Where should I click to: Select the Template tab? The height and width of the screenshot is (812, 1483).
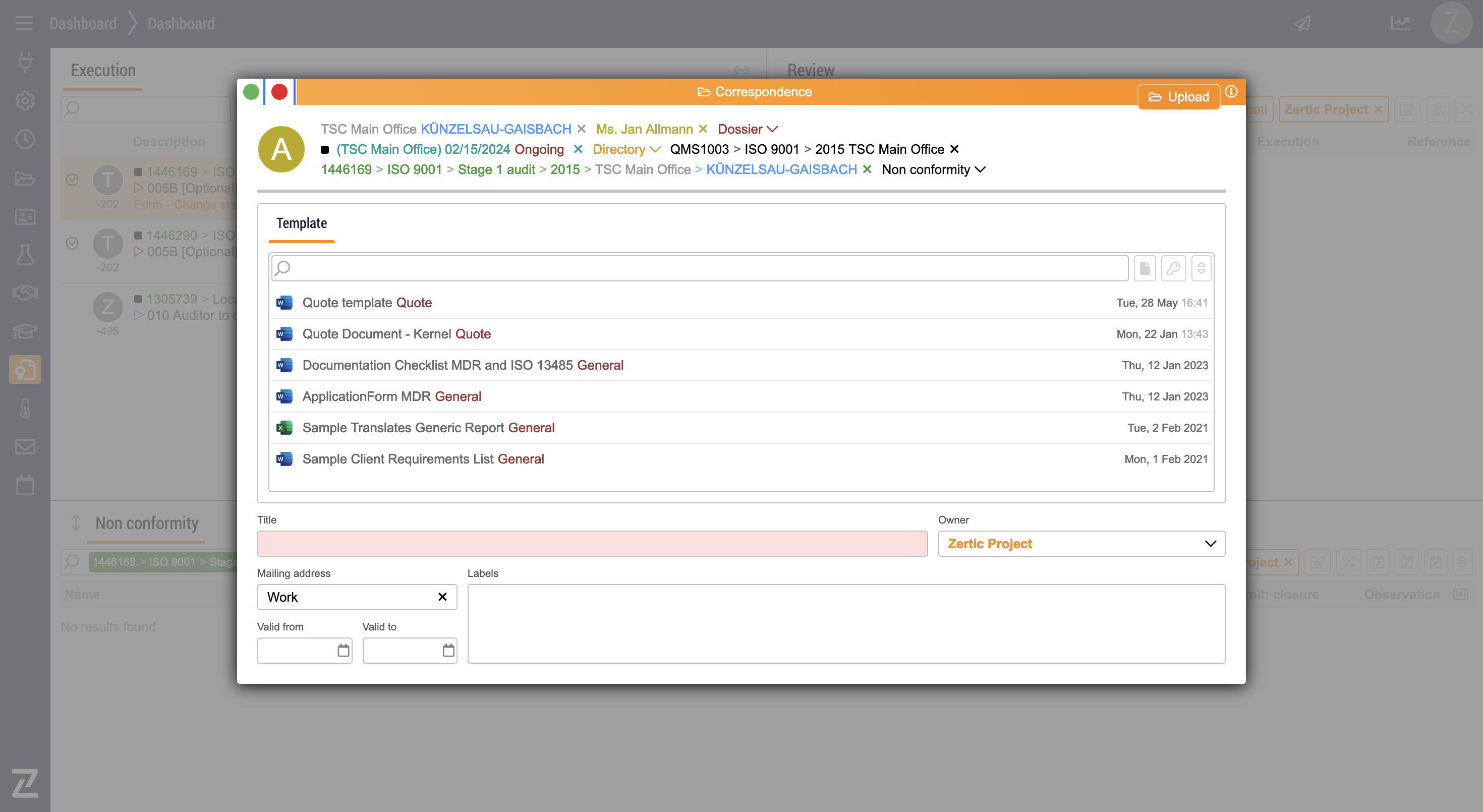(301, 223)
